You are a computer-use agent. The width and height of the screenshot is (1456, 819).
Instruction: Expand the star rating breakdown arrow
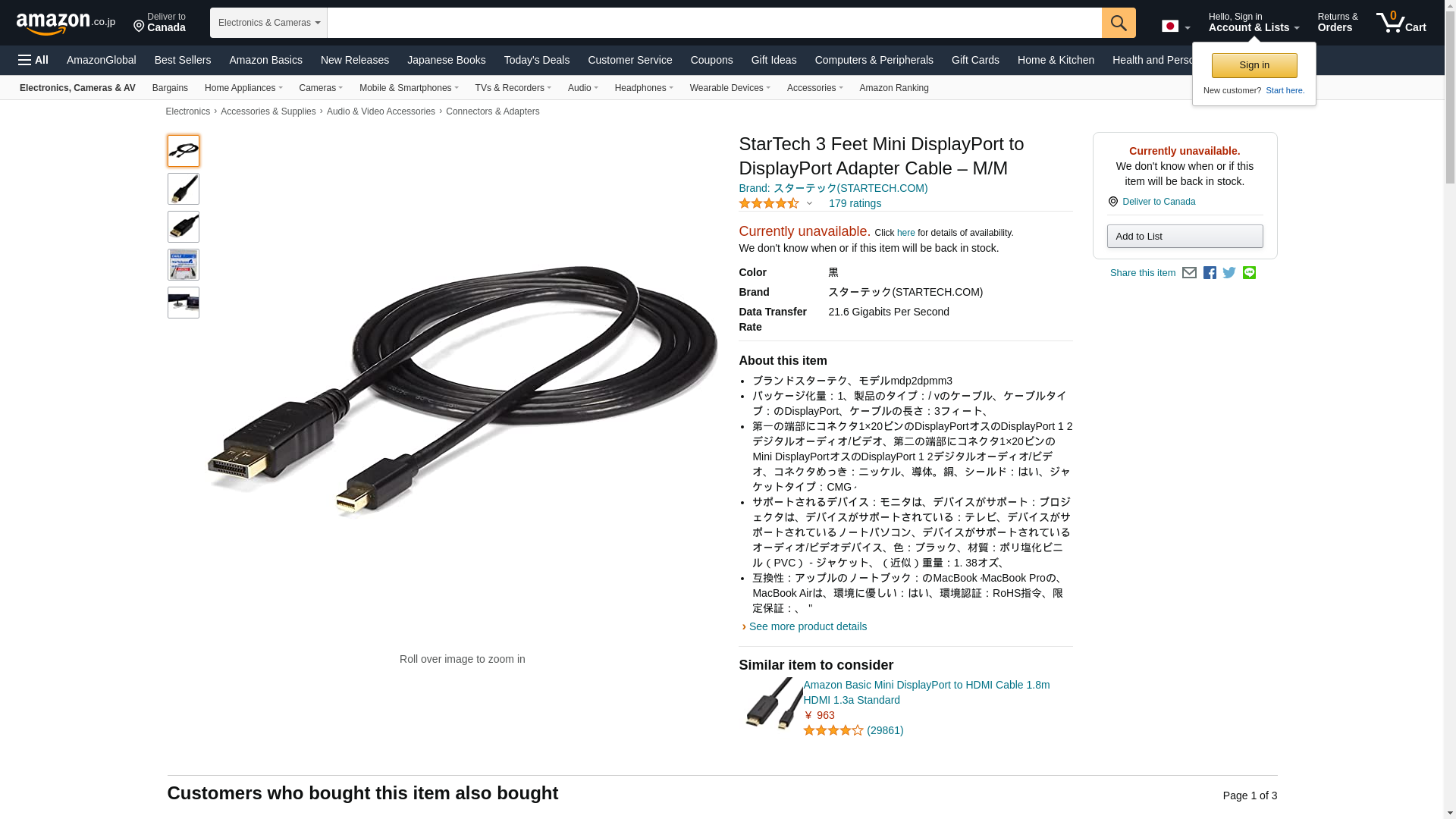(x=809, y=203)
